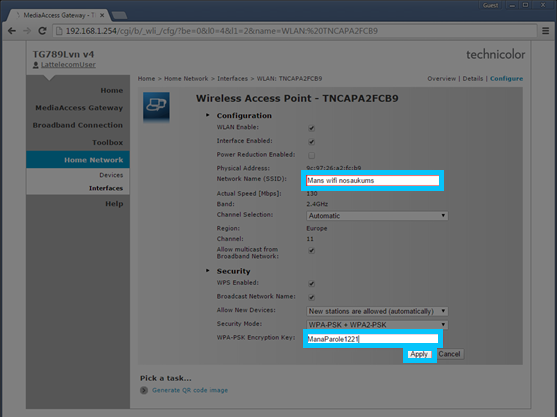Click the Network Name SSID field
Screen dimensions: 559x417
pyautogui.click(x=373, y=180)
